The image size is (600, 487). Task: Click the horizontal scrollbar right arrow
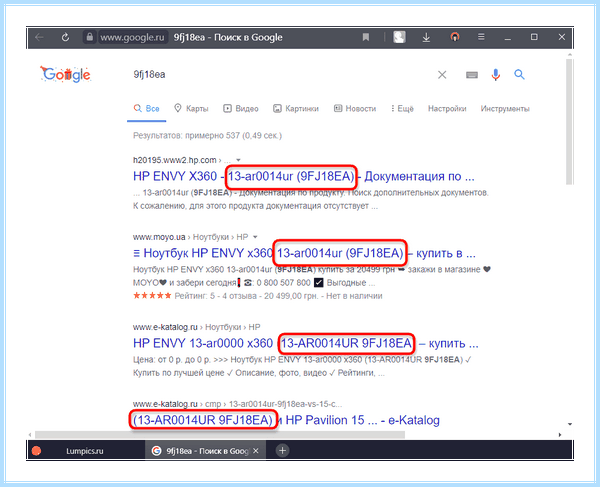coord(560,435)
